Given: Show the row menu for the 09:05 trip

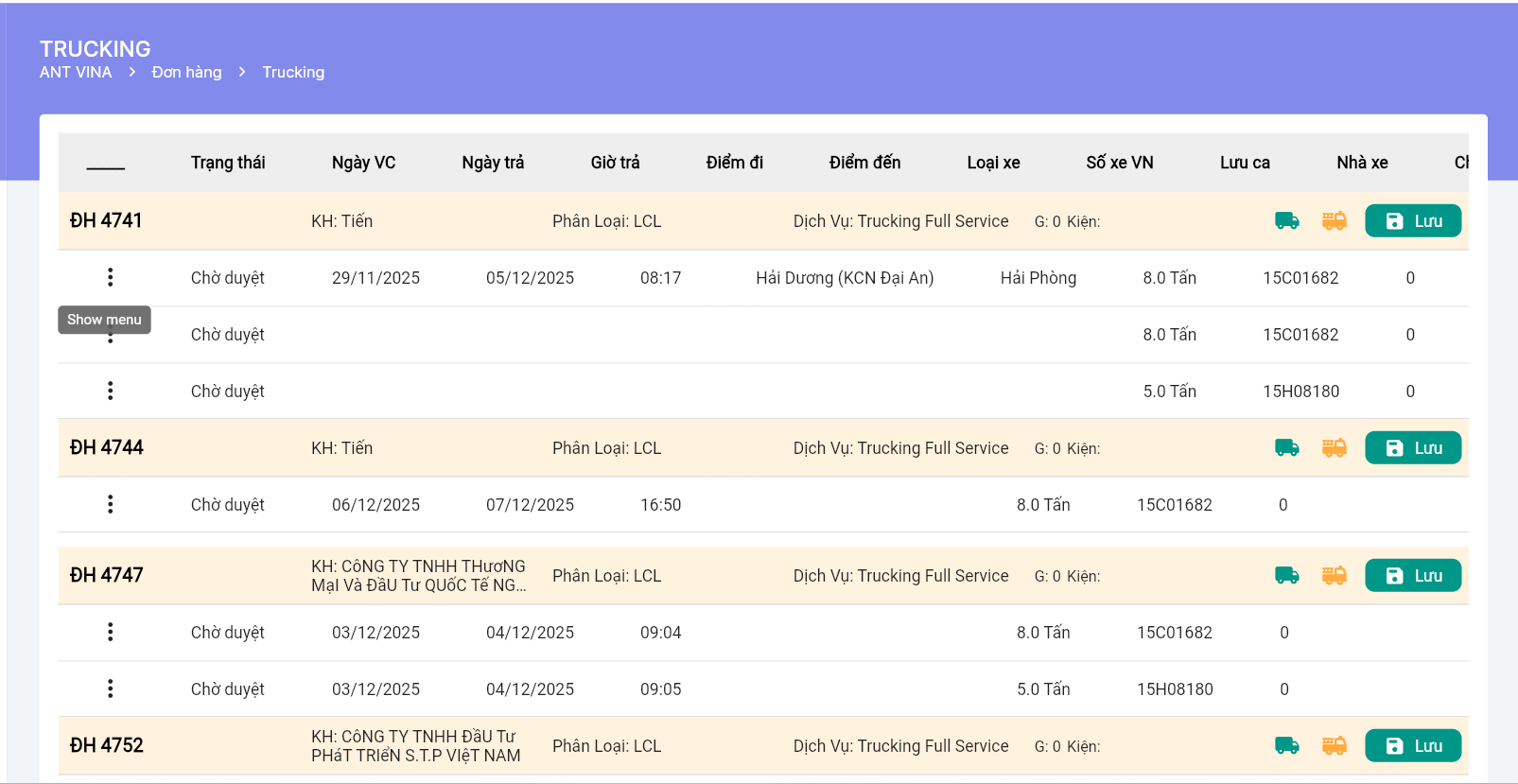Looking at the screenshot, I should [111, 688].
